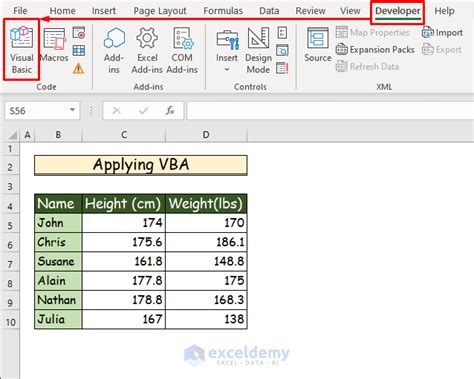This screenshot has width=474, height=379.
Task: Toggle Design Mode
Action: tap(258, 50)
